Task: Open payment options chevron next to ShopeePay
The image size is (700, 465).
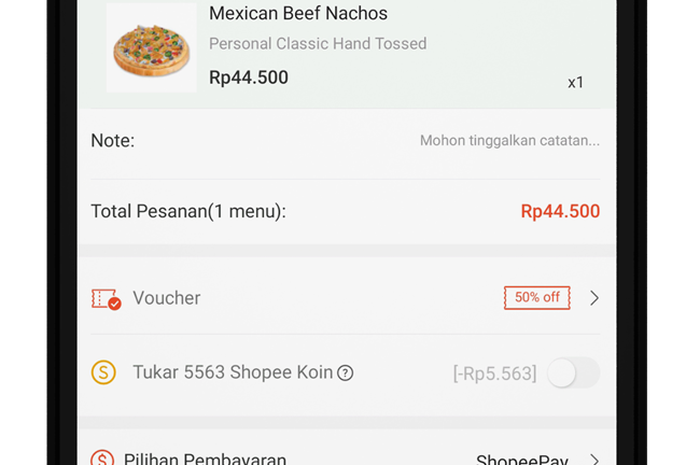Action: (594, 459)
